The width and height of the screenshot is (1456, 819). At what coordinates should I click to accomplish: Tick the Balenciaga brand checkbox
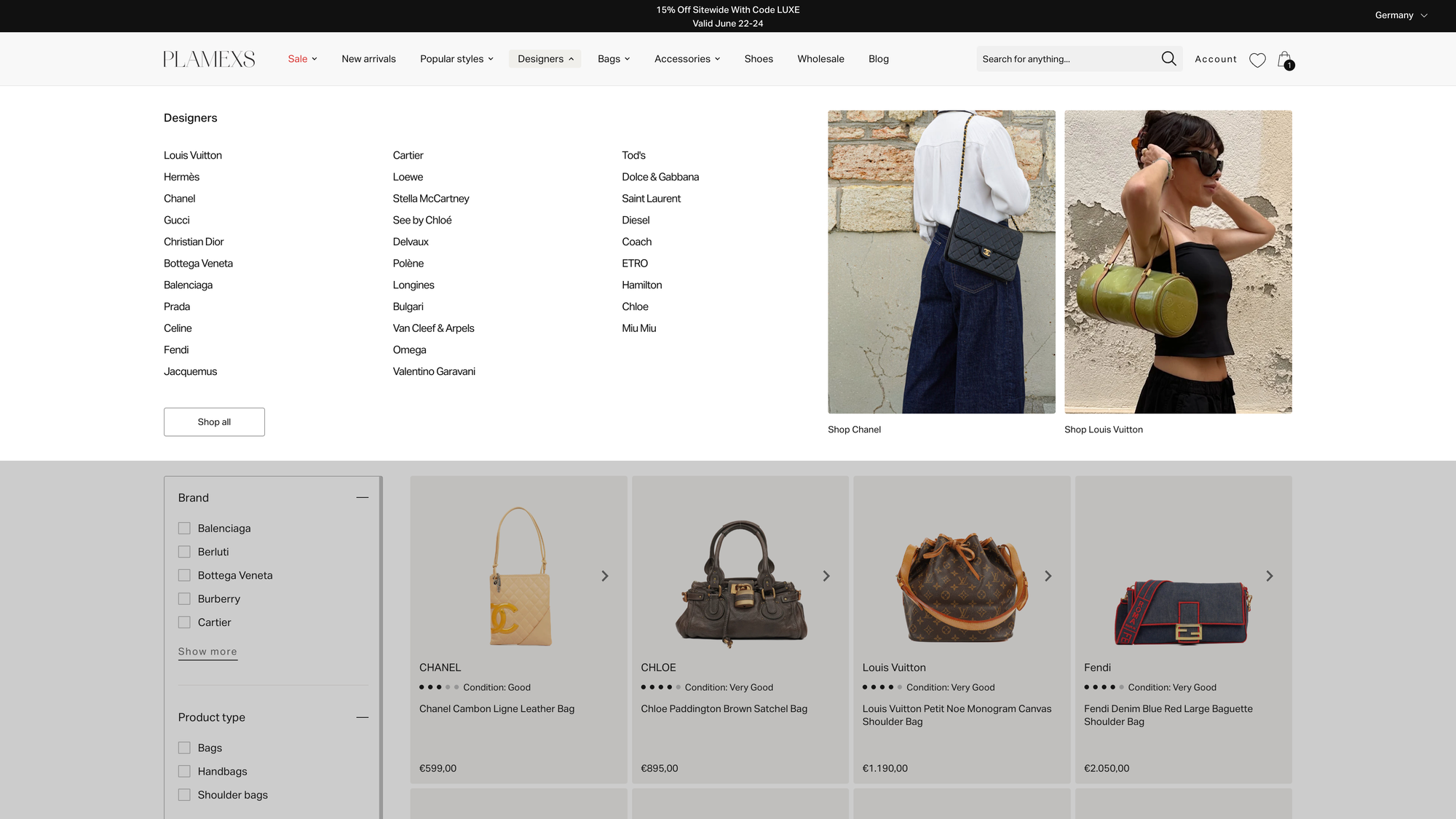point(184,529)
